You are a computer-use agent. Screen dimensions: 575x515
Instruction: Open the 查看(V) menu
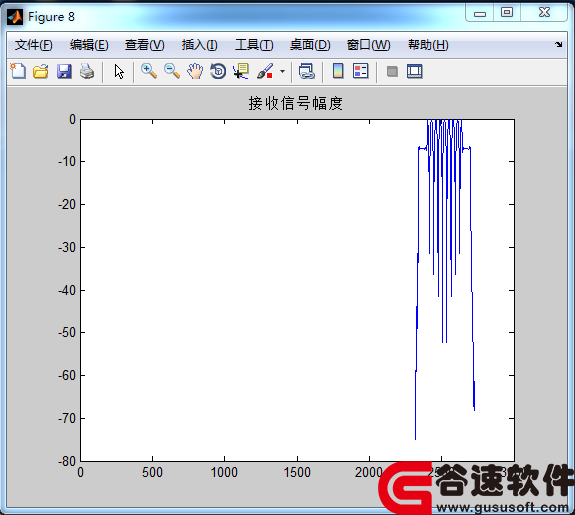(144, 45)
